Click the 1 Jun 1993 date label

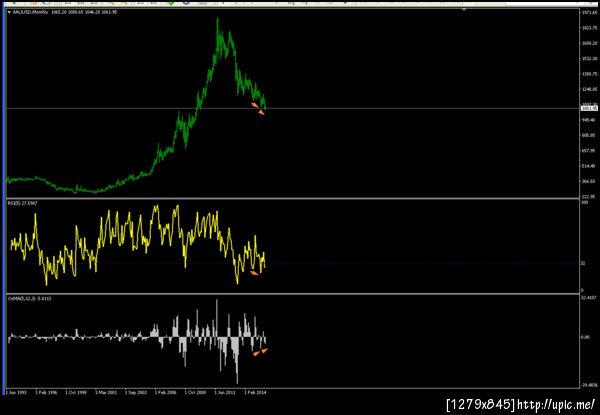tap(16, 392)
